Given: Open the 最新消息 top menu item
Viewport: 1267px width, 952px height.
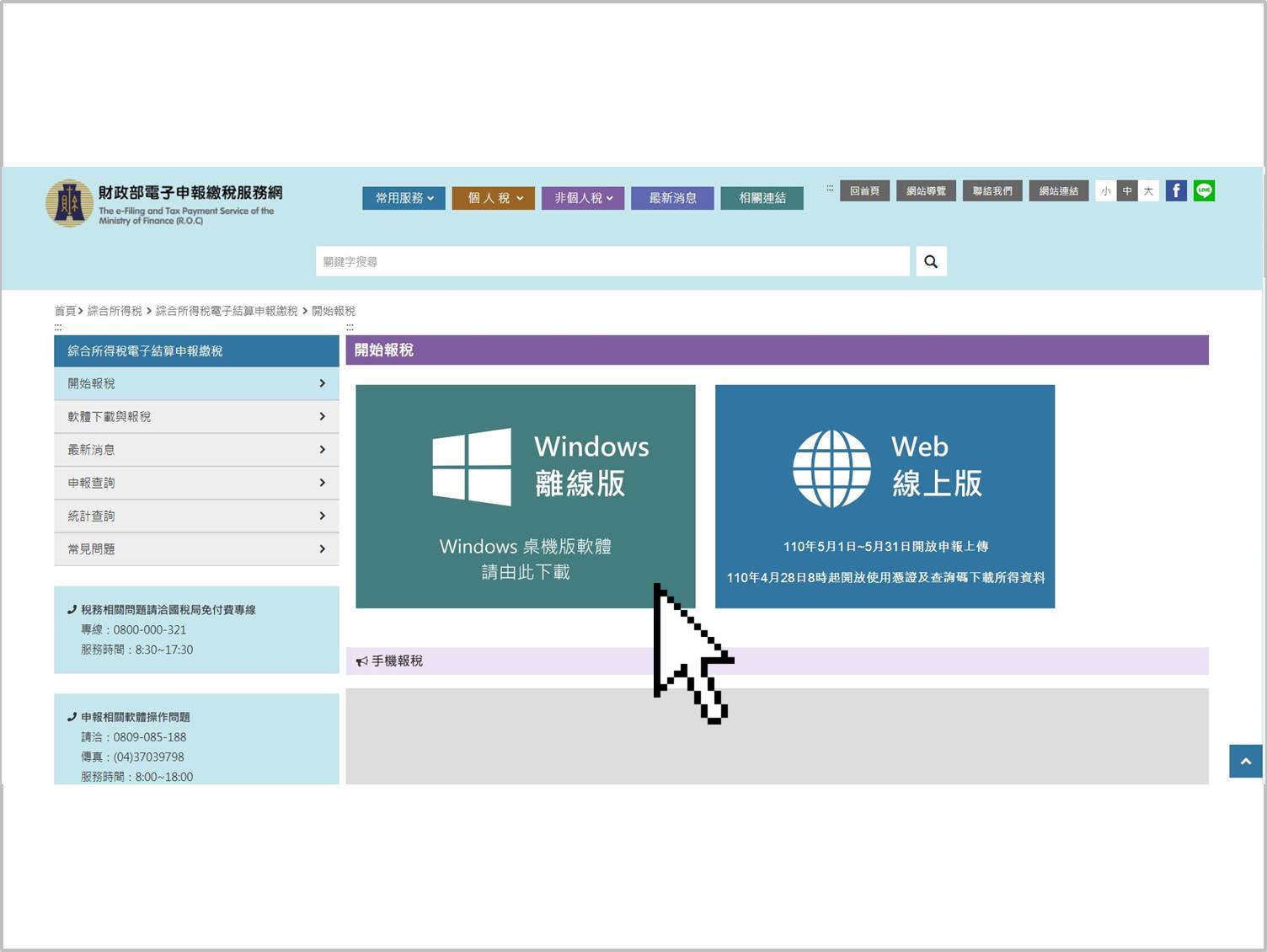Looking at the screenshot, I should (x=672, y=198).
